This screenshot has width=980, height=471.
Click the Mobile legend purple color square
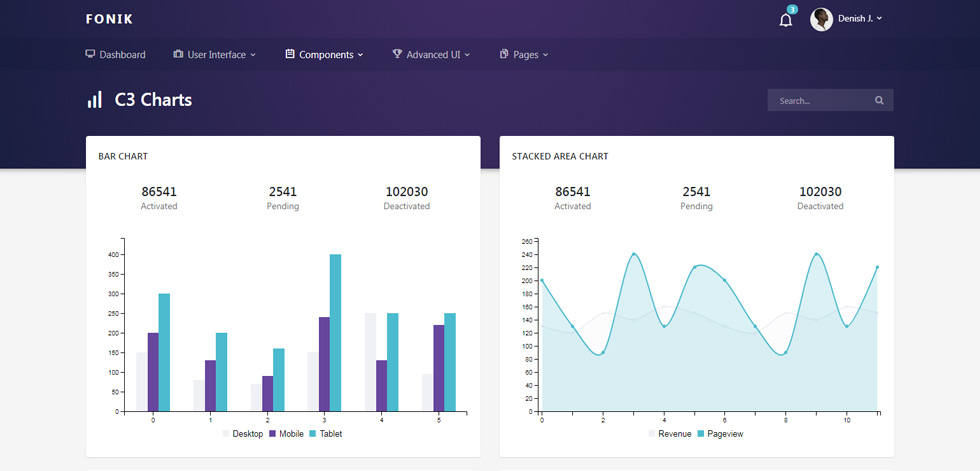coord(273,434)
